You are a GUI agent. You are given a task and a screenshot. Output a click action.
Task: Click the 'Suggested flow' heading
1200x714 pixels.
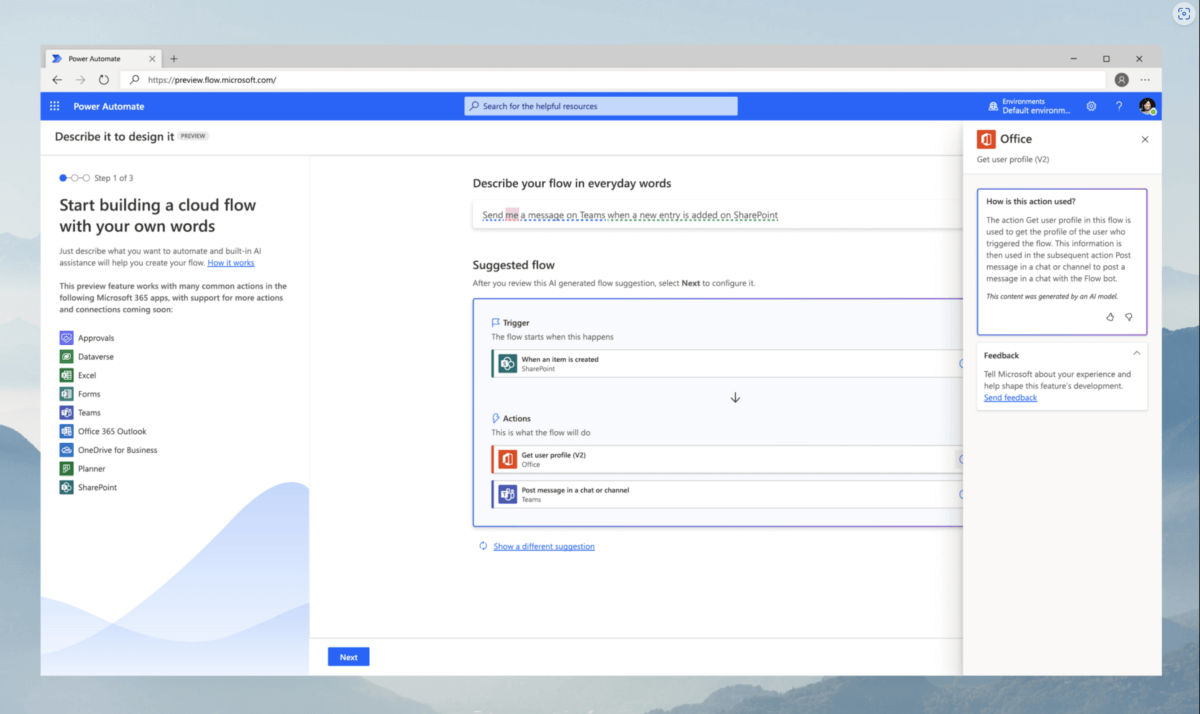(x=513, y=265)
